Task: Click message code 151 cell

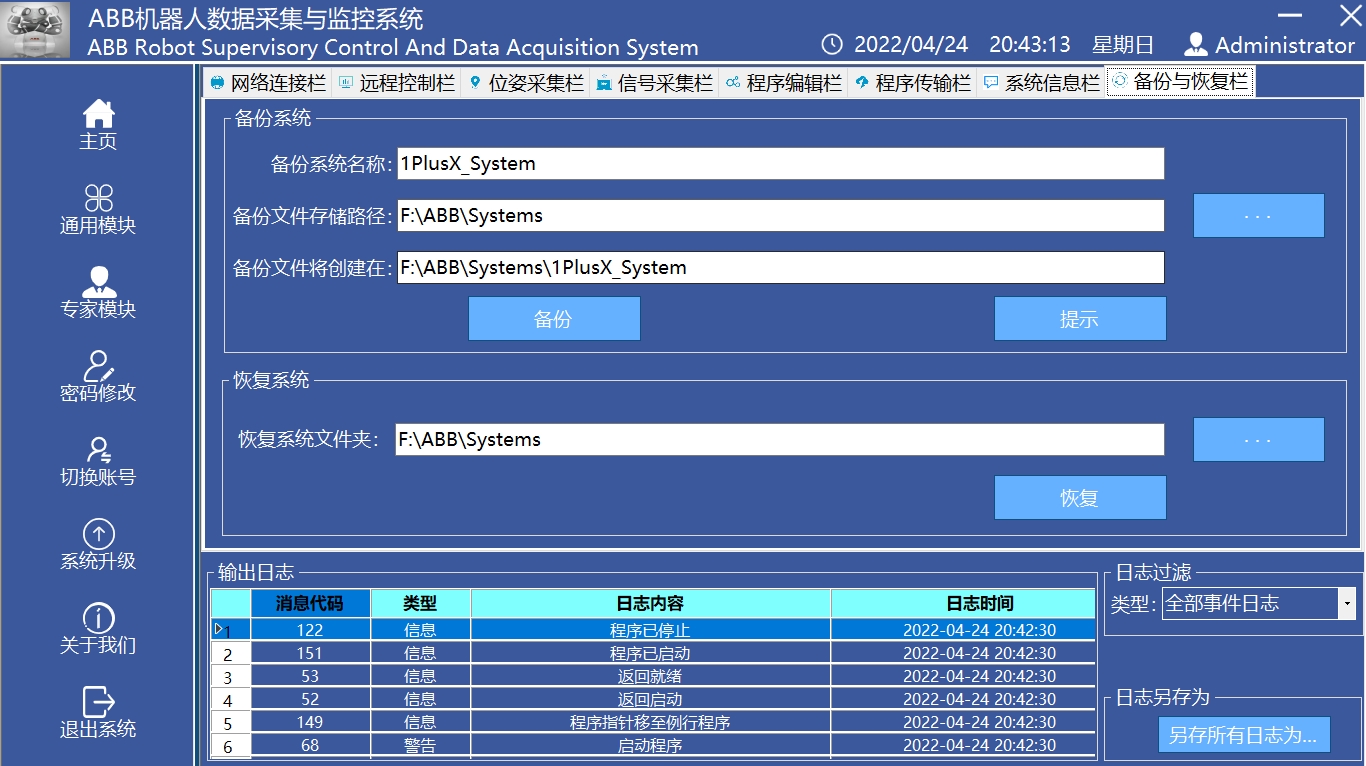Action: click(x=310, y=653)
